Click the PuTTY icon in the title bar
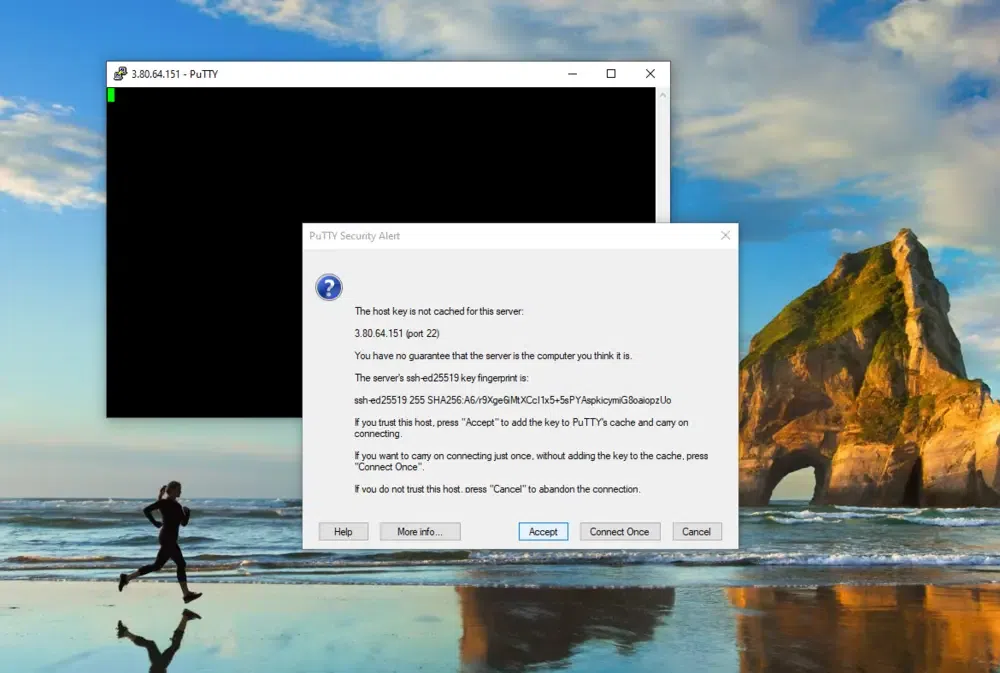Viewport: 1000px width, 673px height. click(120, 74)
